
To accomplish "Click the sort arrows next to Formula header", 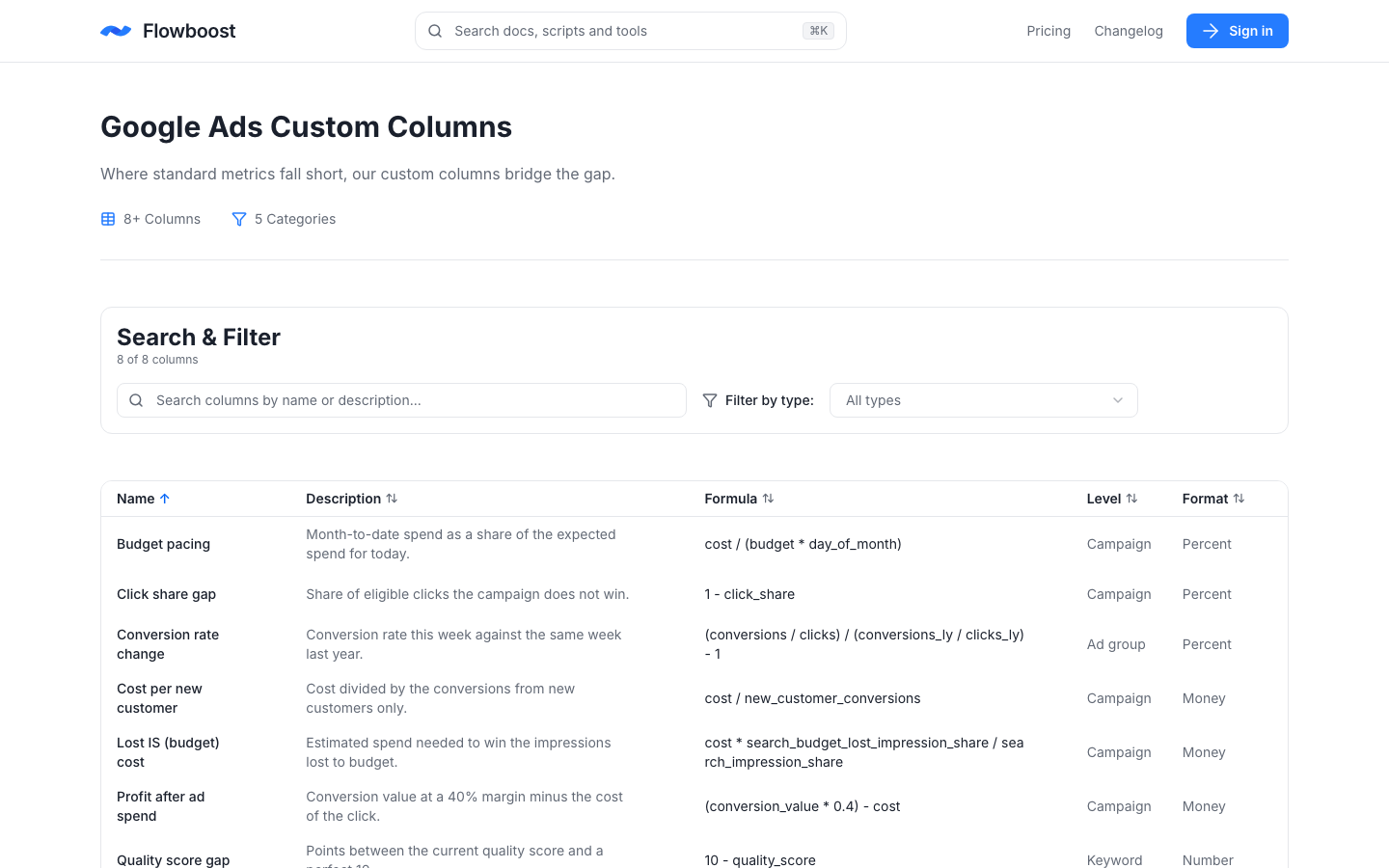I will point(768,499).
